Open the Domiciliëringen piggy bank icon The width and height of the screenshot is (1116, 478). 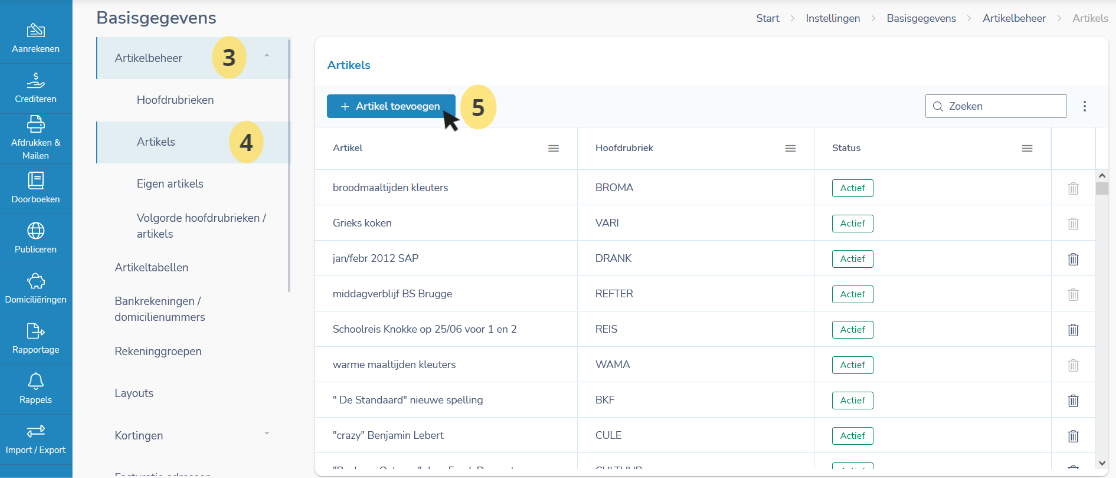point(36,281)
